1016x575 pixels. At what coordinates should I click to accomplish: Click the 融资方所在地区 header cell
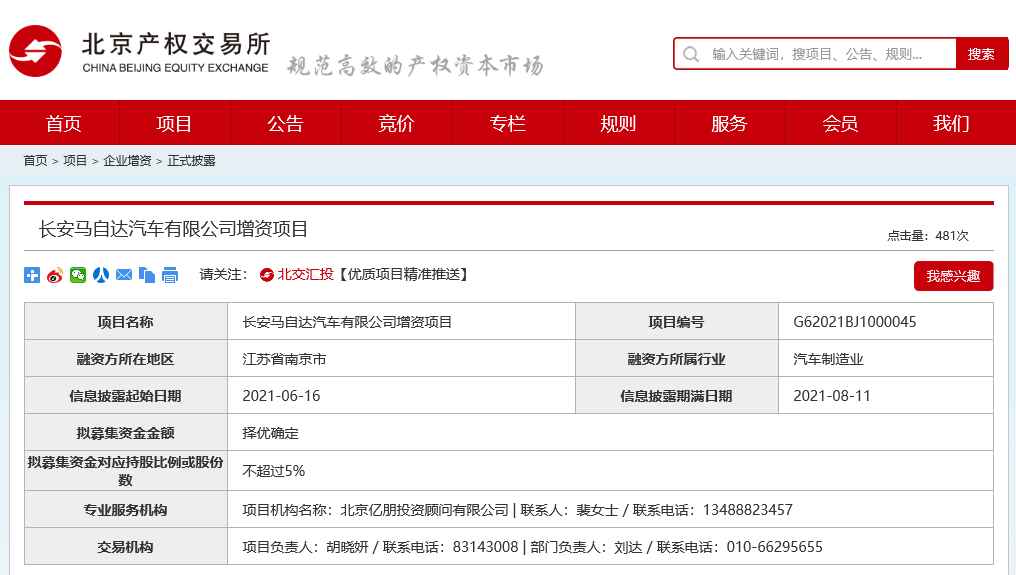pos(126,358)
